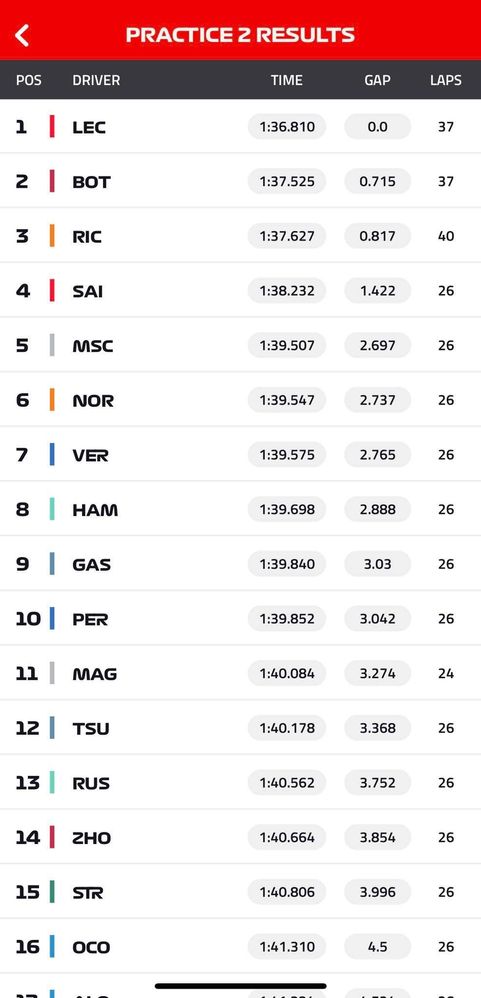Viewport: 481px width, 998px height.
Task: Tap the 1:39.507 time for MSC
Action: click(287, 346)
